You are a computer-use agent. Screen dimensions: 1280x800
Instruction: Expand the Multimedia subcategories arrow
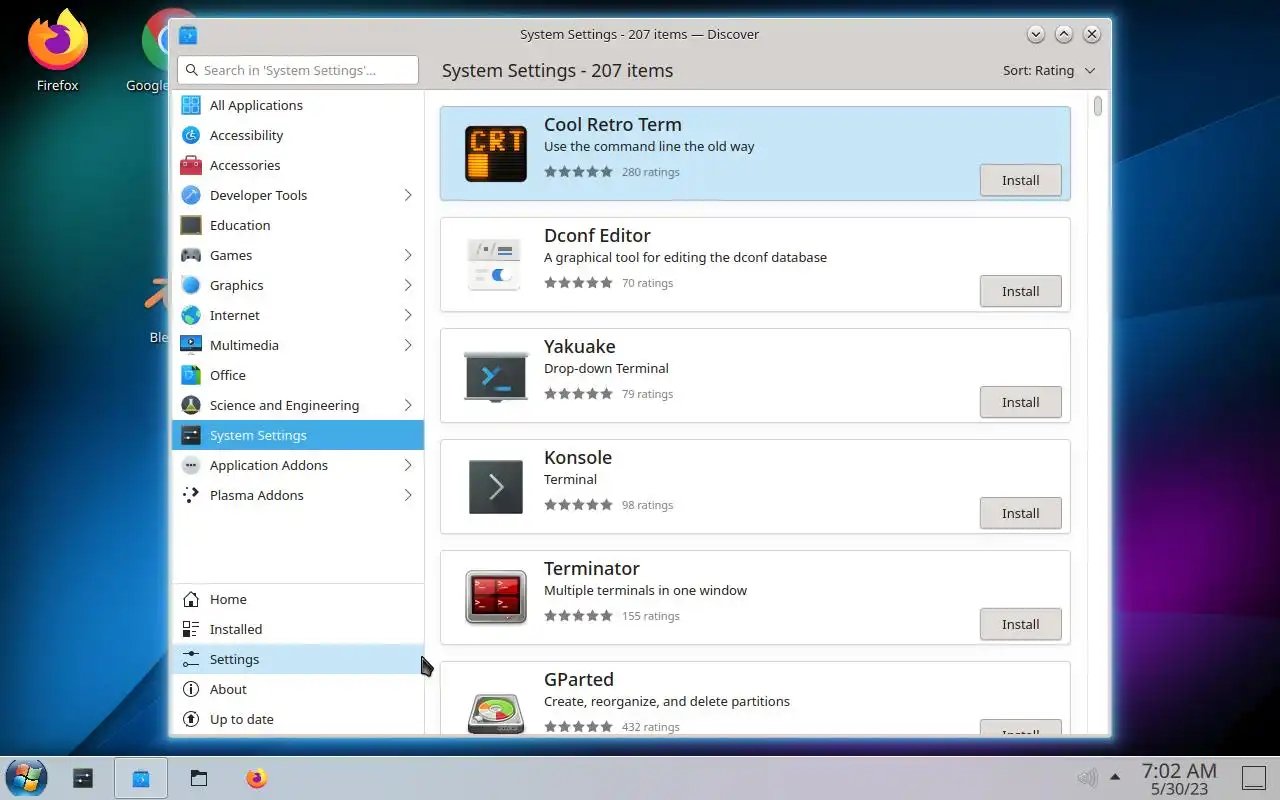[408, 345]
